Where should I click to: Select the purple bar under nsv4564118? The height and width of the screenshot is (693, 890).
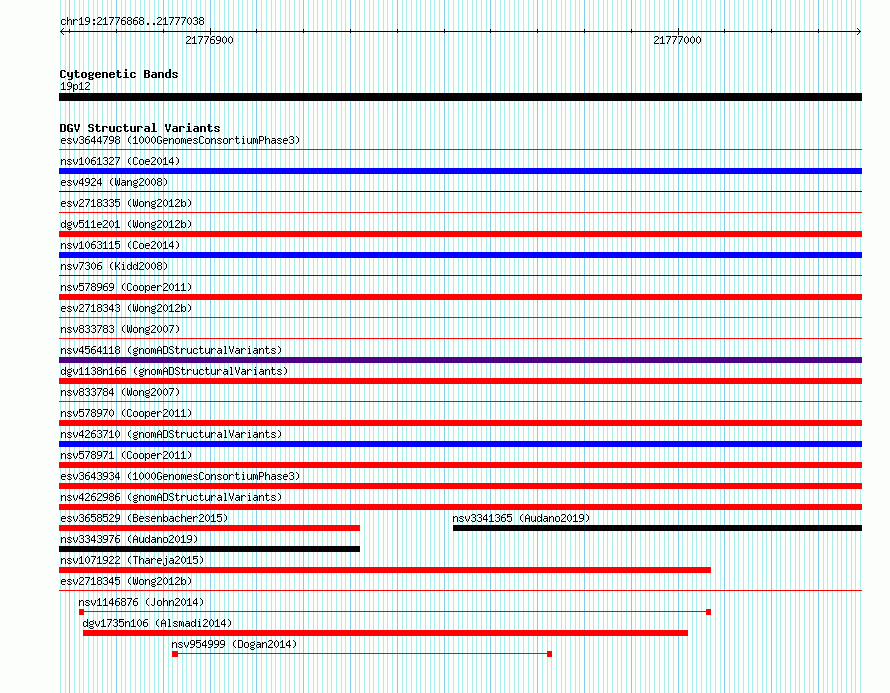pyautogui.click(x=460, y=360)
